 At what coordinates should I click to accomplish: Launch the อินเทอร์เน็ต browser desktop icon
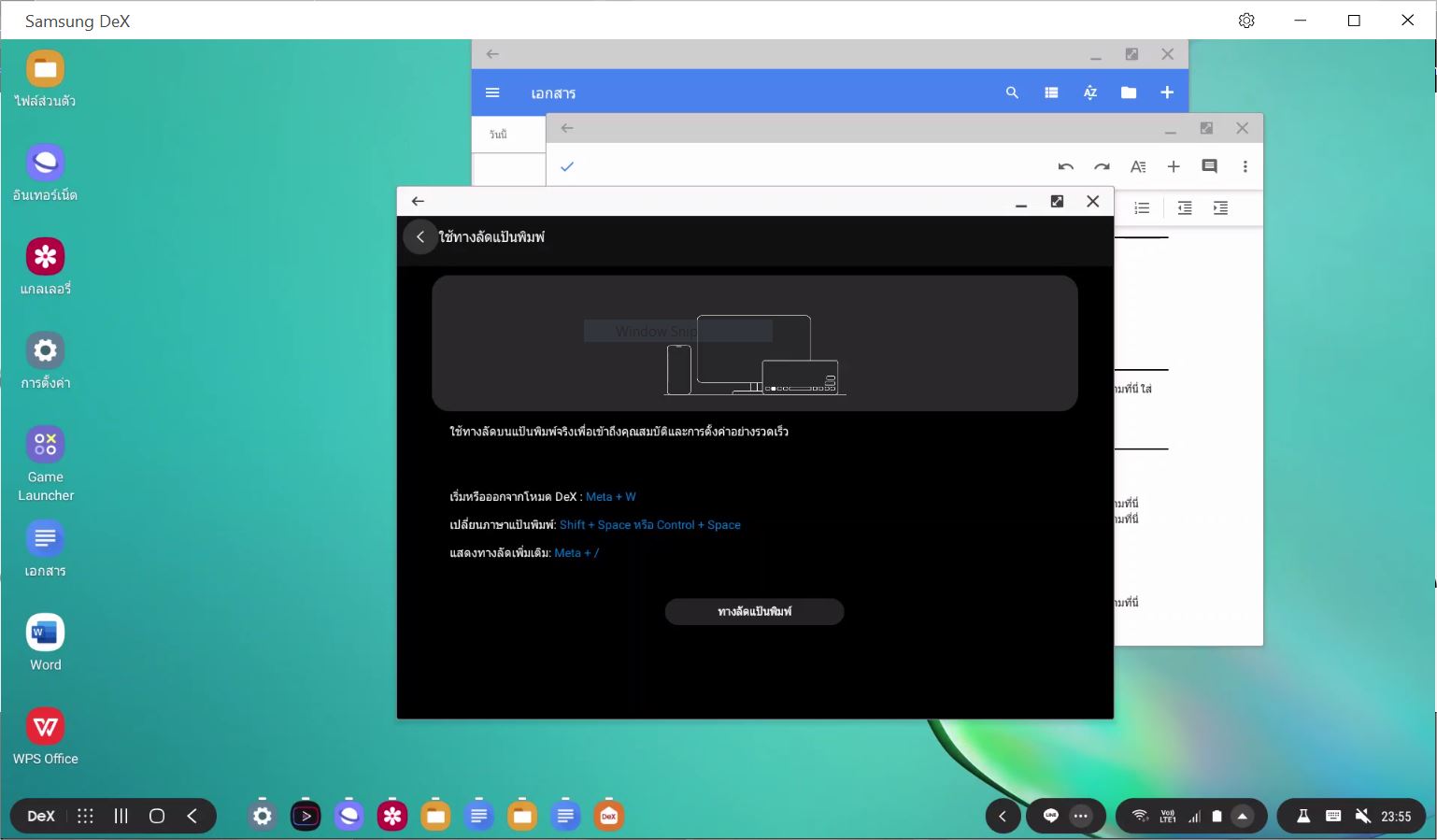point(45,173)
